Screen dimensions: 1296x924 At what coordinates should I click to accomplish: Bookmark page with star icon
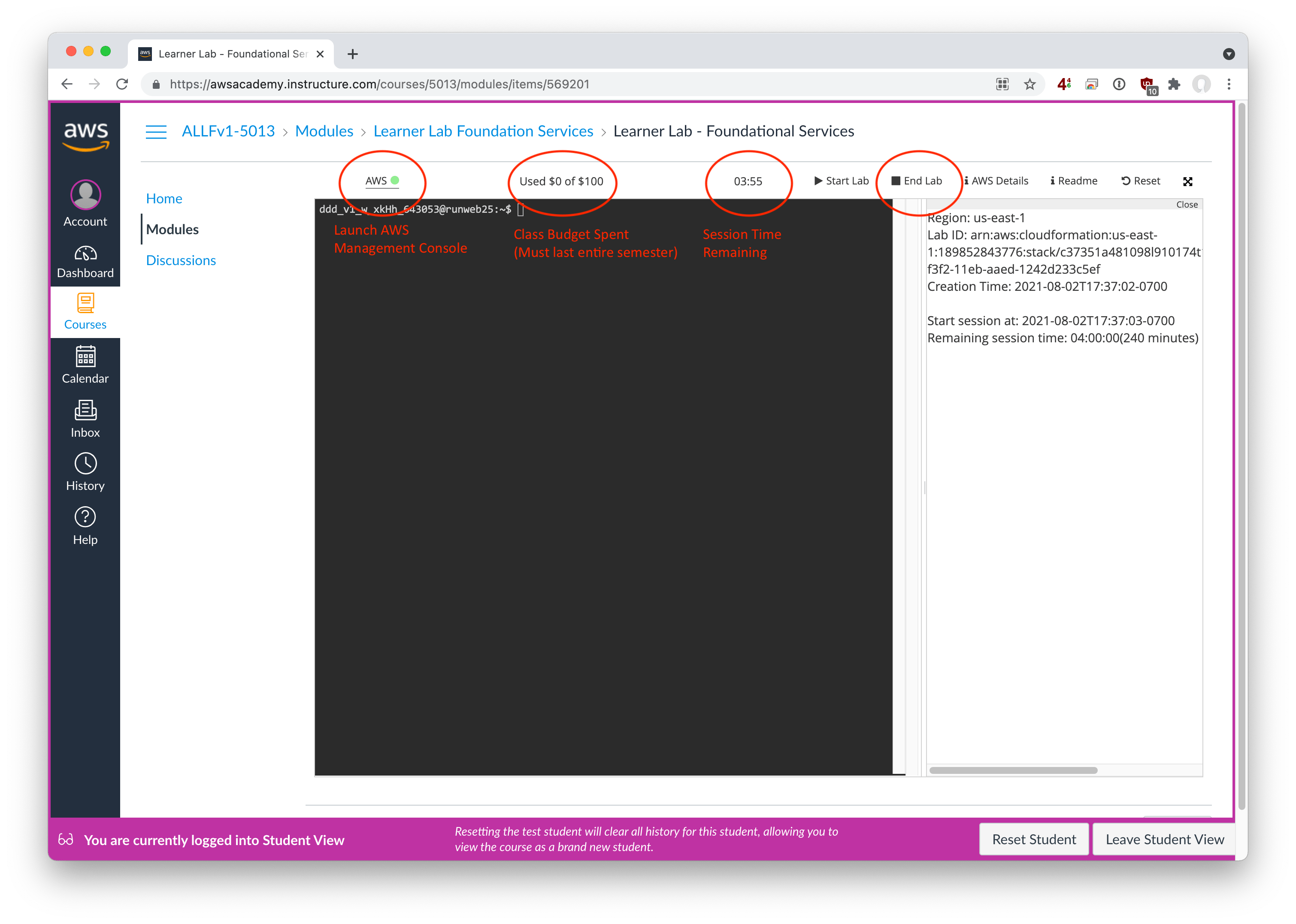[x=1030, y=85]
